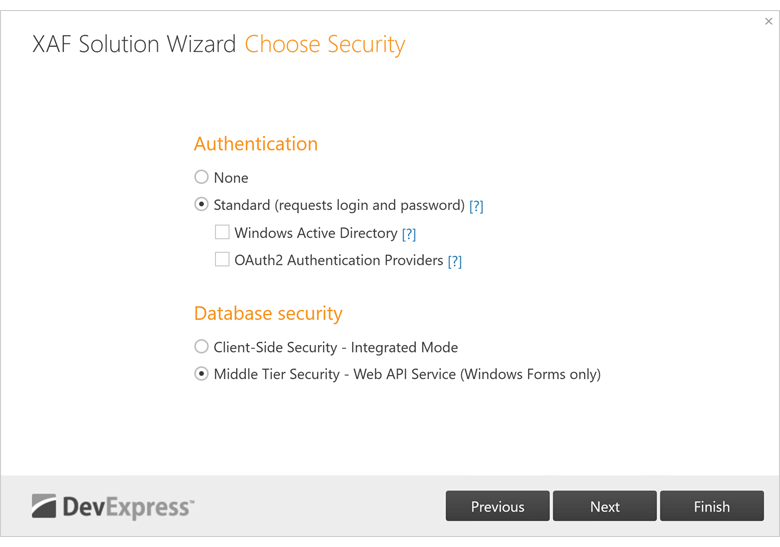Image resolution: width=780 pixels, height=547 pixels.
Task: Click the Authentication section heading
Action: [x=256, y=144]
